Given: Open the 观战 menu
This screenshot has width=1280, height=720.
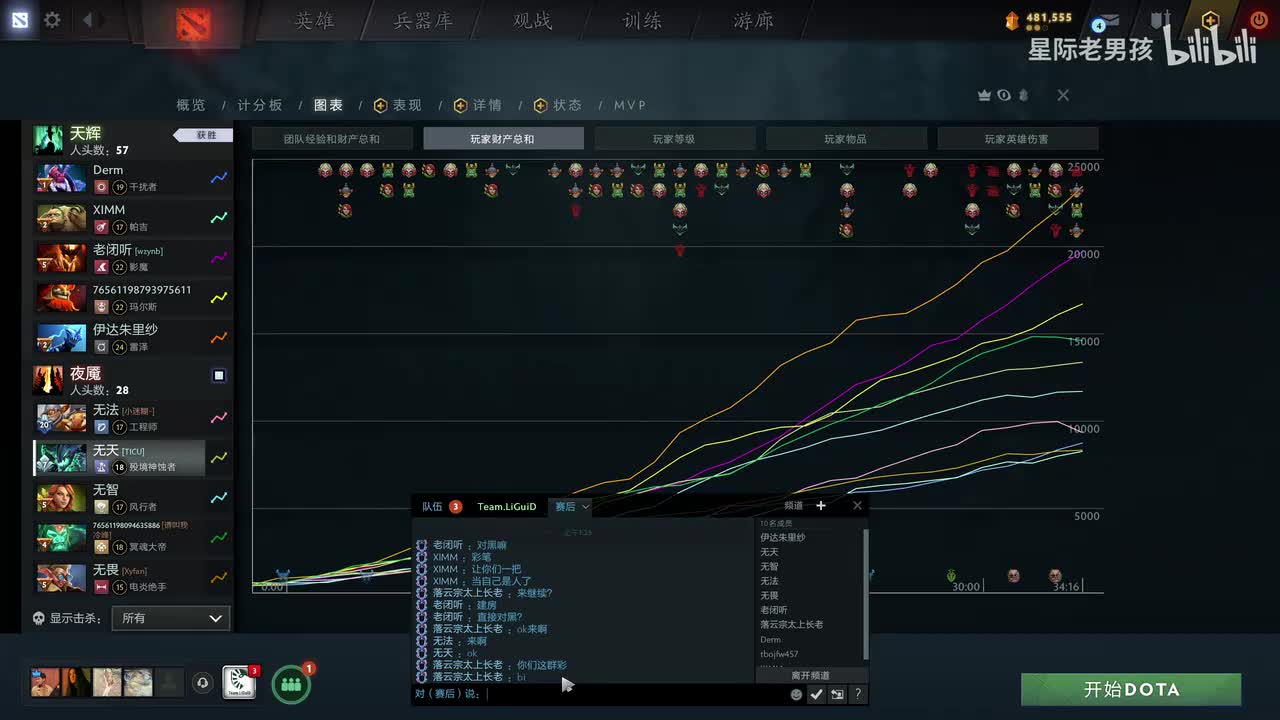Looking at the screenshot, I should 533,21.
